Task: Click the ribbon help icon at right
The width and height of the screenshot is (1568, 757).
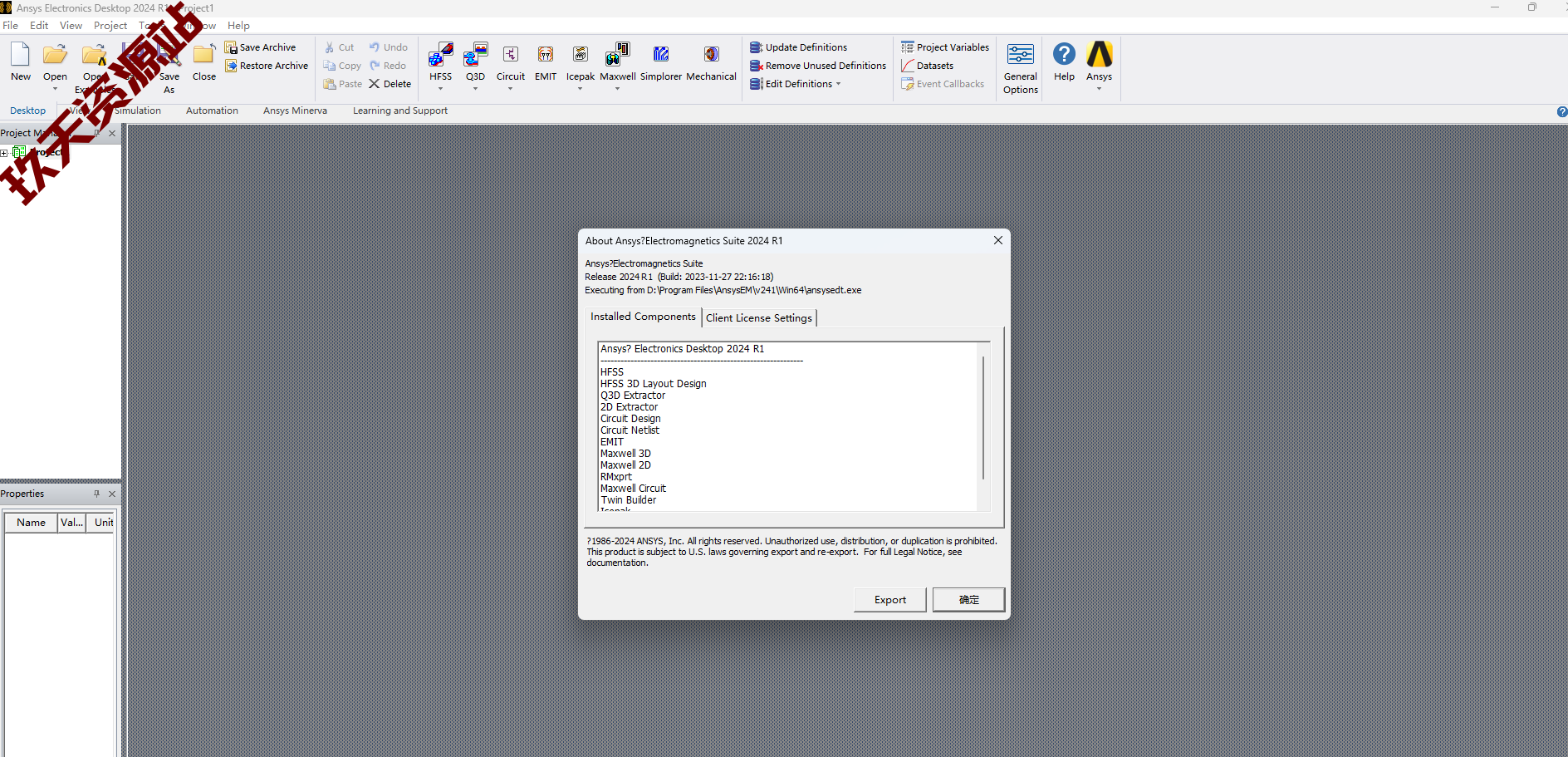Action: click(1561, 111)
